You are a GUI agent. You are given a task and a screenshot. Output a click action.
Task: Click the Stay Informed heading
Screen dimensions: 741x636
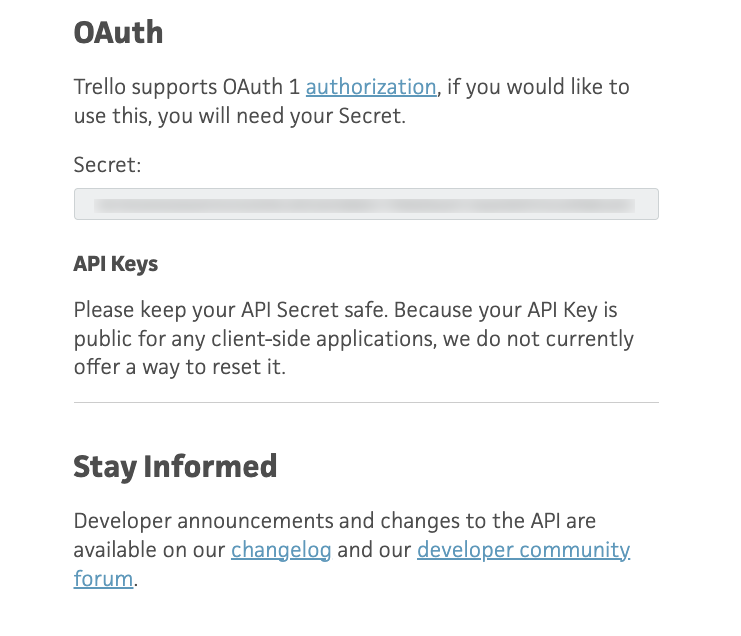[x=175, y=466]
